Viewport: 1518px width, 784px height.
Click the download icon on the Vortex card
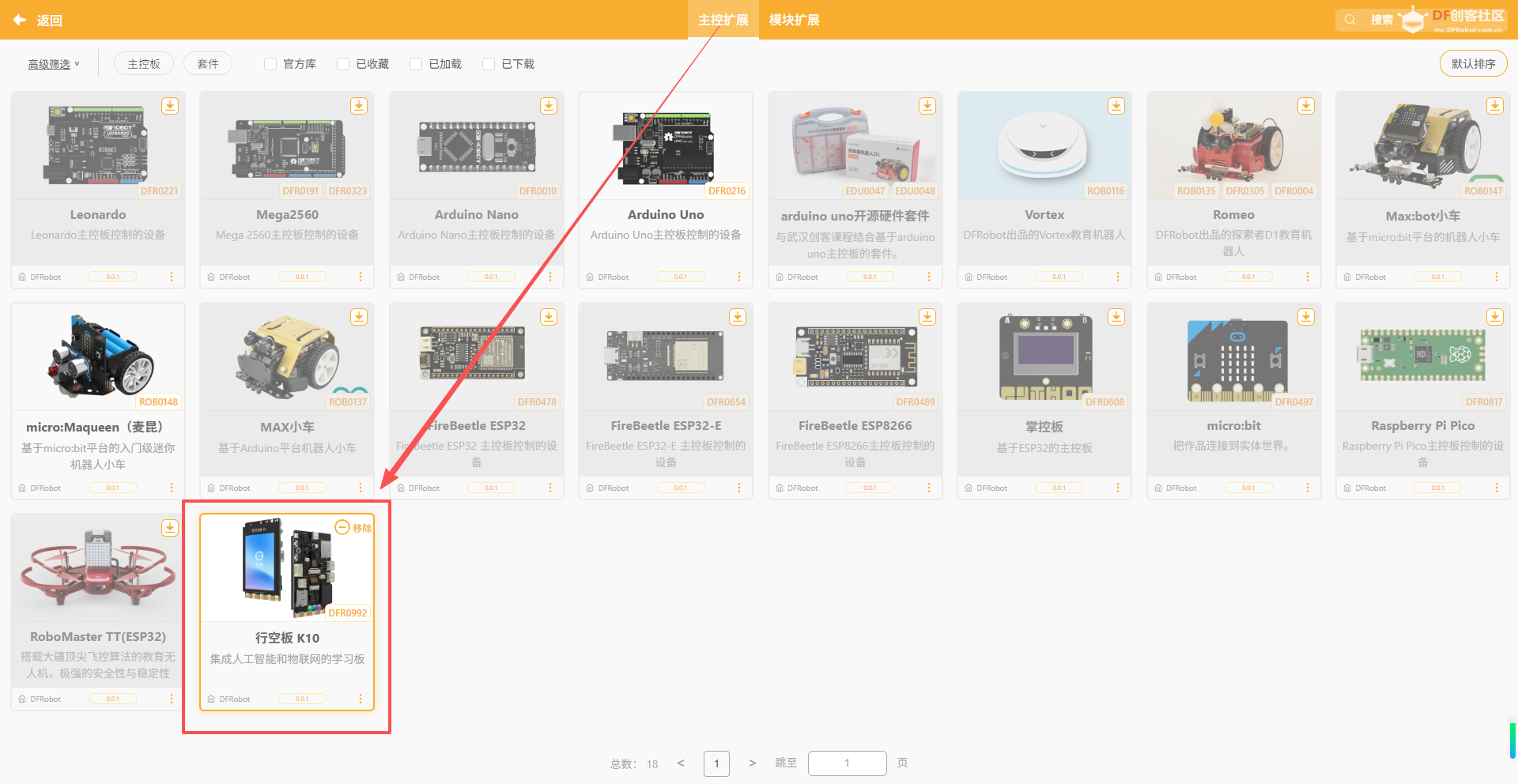click(x=1116, y=106)
